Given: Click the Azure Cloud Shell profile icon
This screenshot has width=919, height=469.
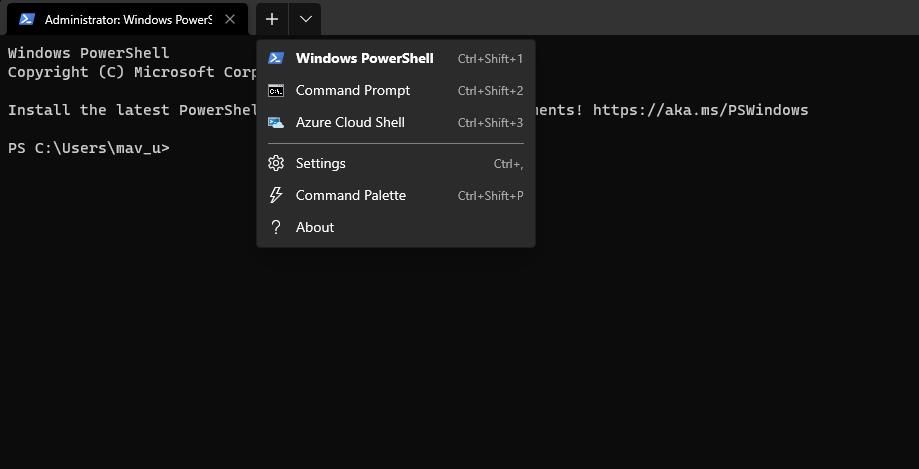Looking at the screenshot, I should click(276, 122).
